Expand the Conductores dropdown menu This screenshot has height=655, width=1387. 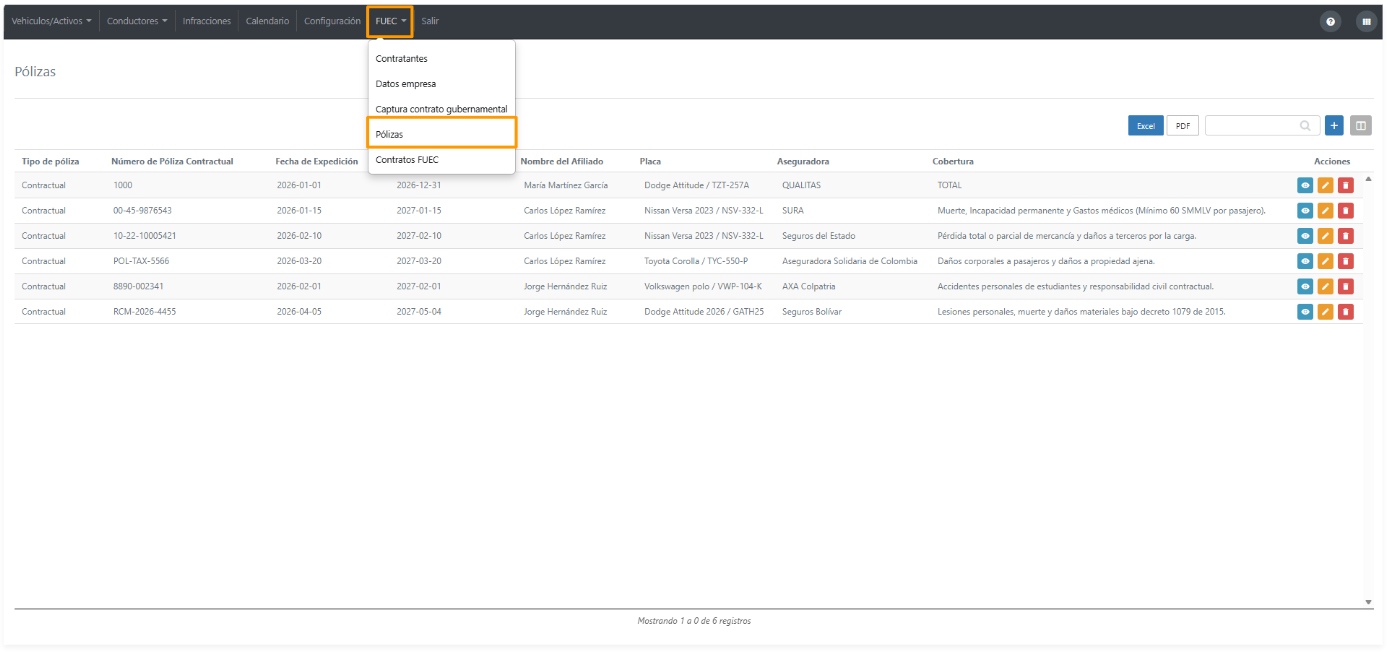click(137, 21)
